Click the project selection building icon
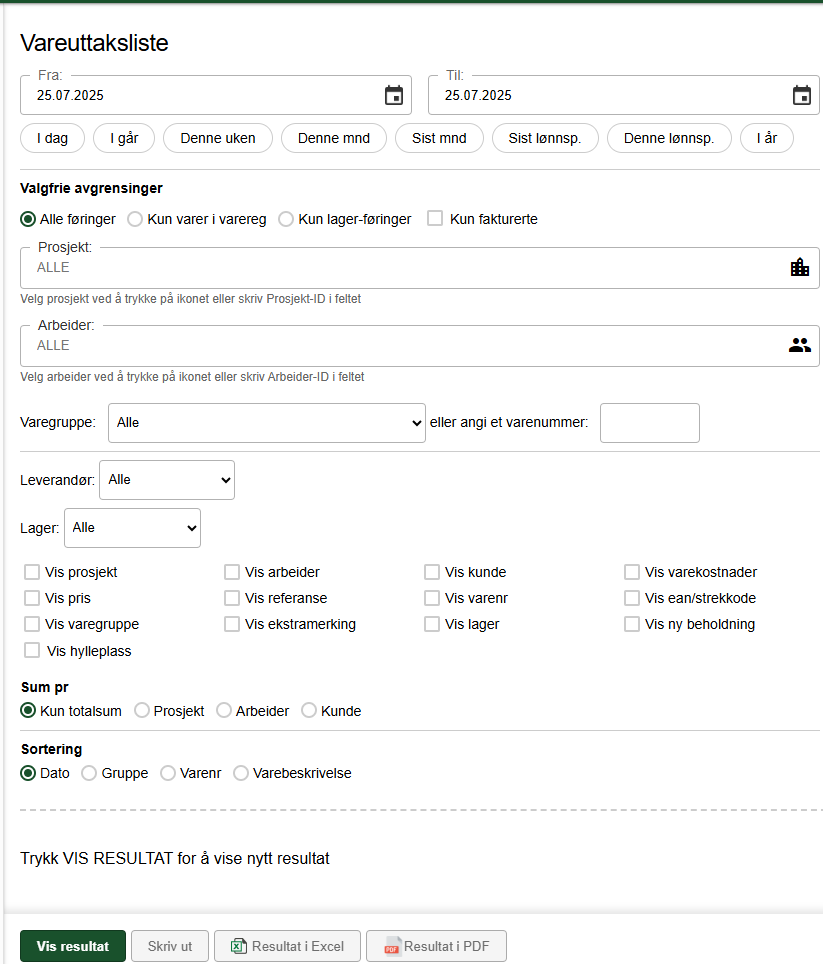 tap(800, 267)
